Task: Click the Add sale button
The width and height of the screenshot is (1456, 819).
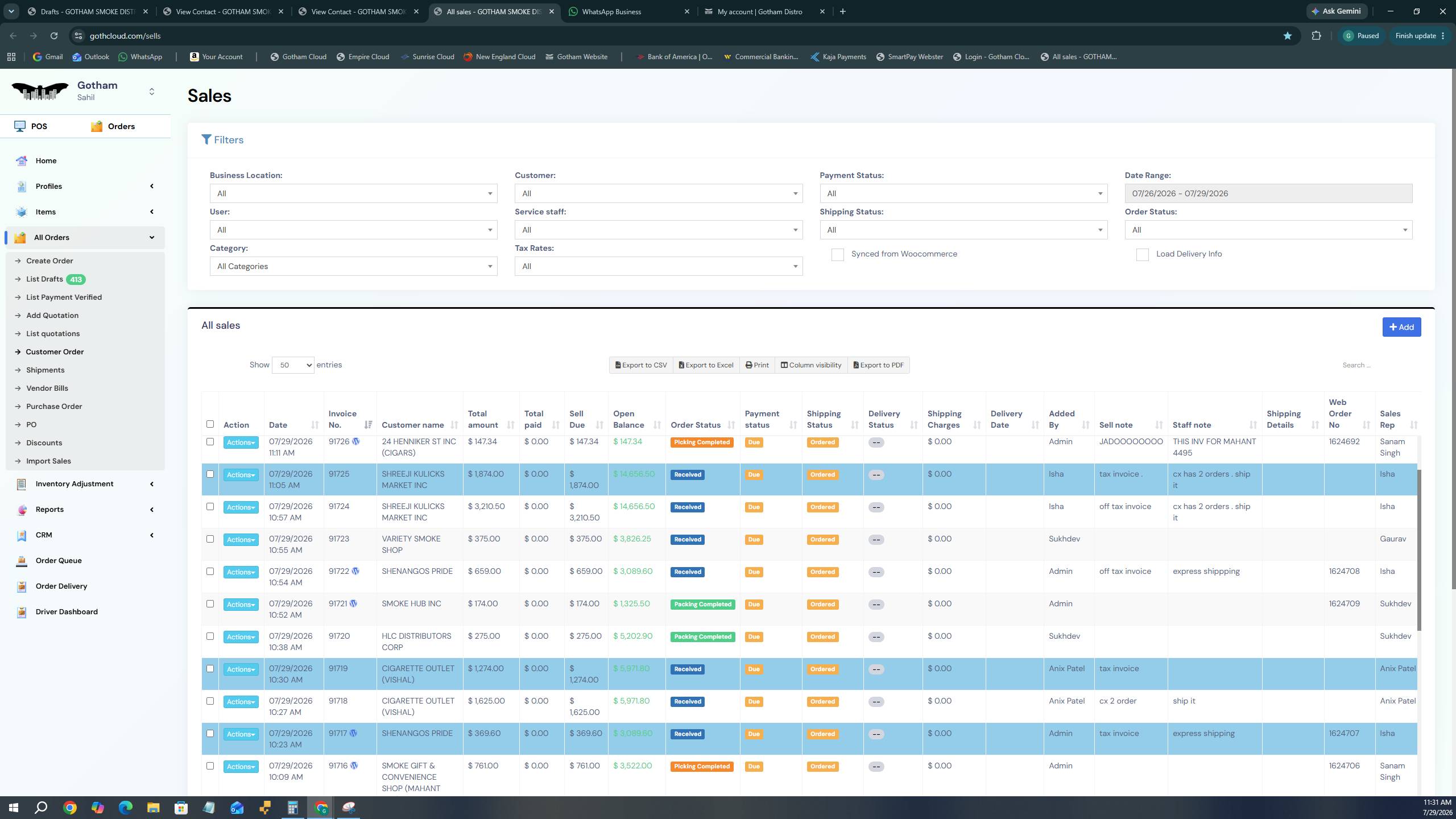Action: point(1401,327)
